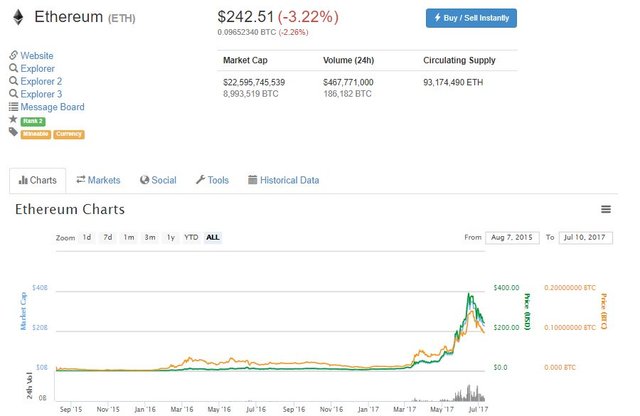The image size is (640, 416).
Task: Set chart zoom to 1d
Action: click(x=87, y=237)
